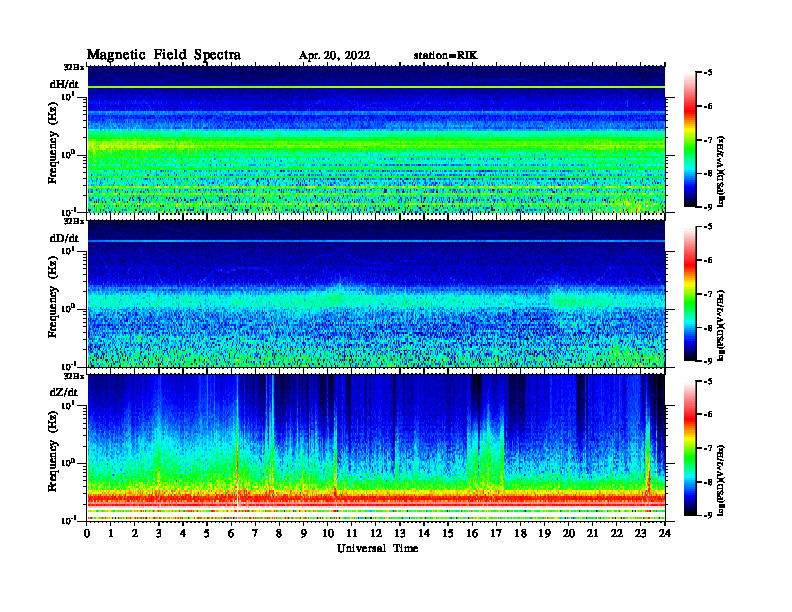The height and width of the screenshot is (612, 792).
Task: Click the dD/dt panel color bar
Action: click(690, 294)
